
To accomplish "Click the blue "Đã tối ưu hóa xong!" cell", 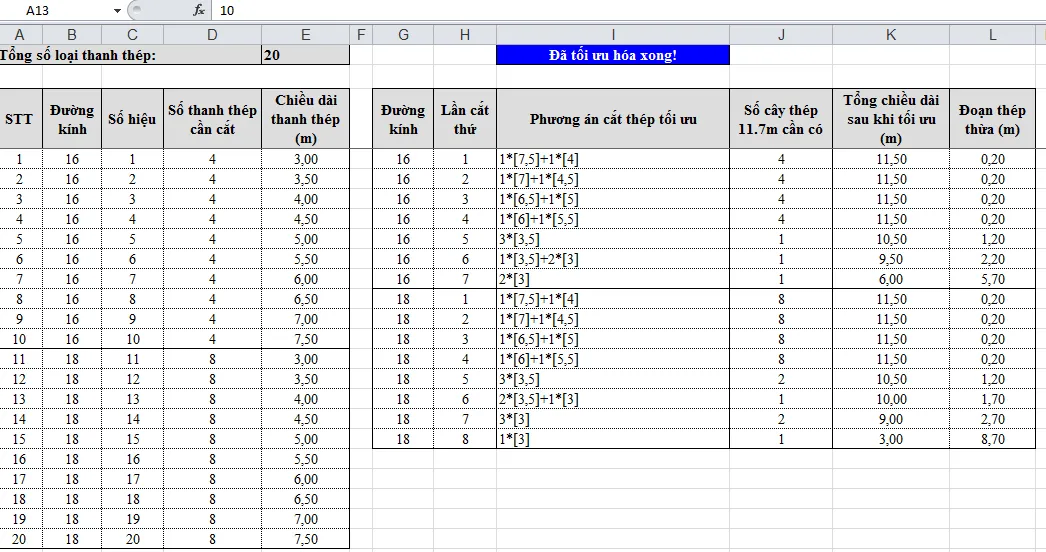I will click(612, 55).
